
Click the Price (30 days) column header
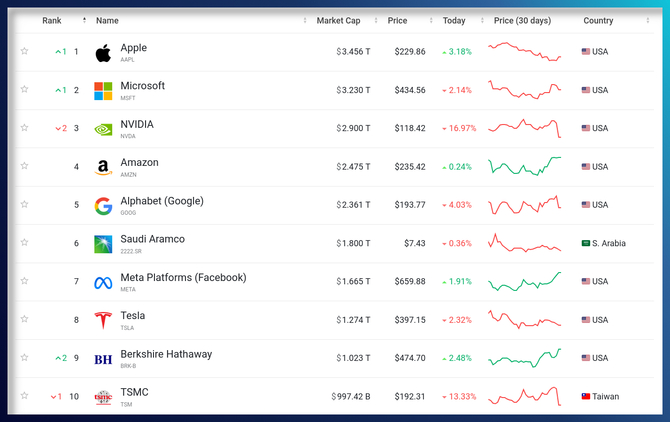pos(522,21)
